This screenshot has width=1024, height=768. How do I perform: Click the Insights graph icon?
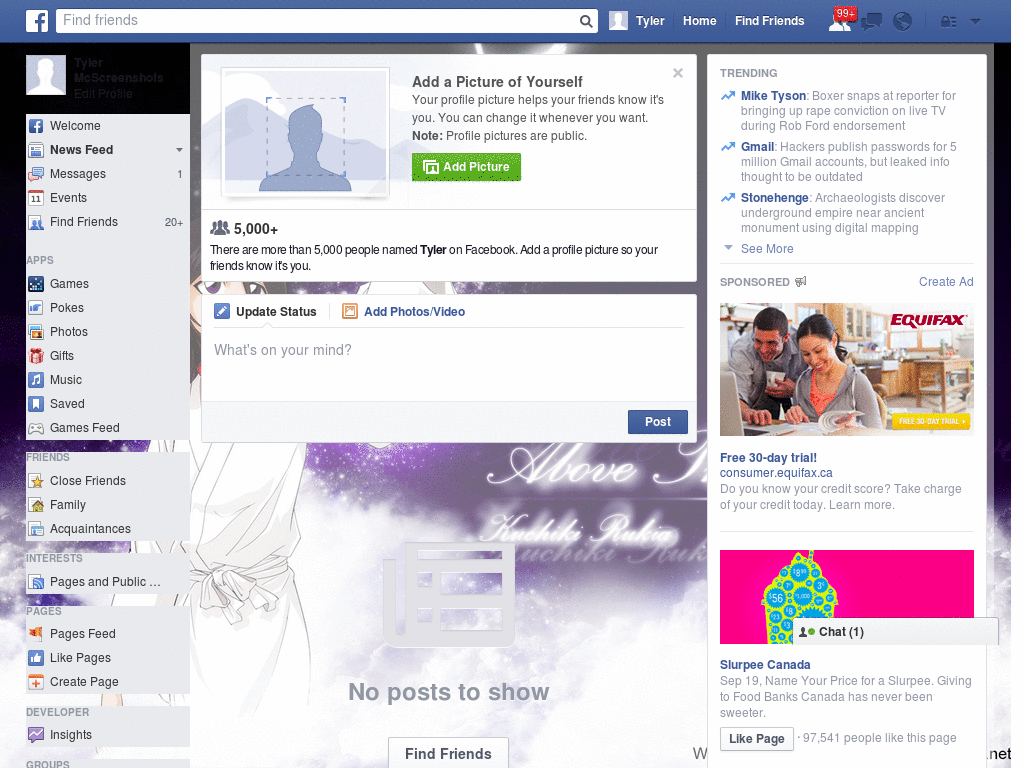point(36,735)
